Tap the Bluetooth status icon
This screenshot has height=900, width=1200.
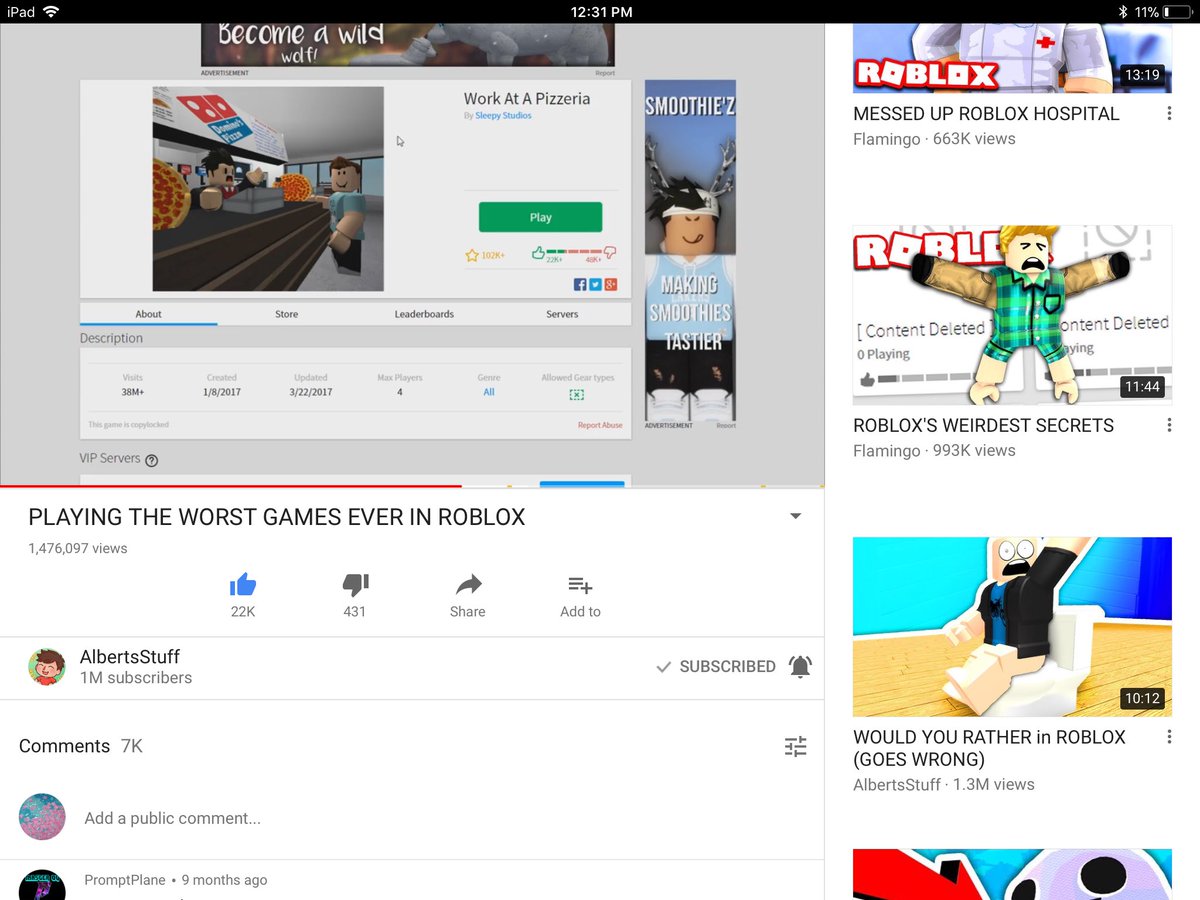(1123, 12)
